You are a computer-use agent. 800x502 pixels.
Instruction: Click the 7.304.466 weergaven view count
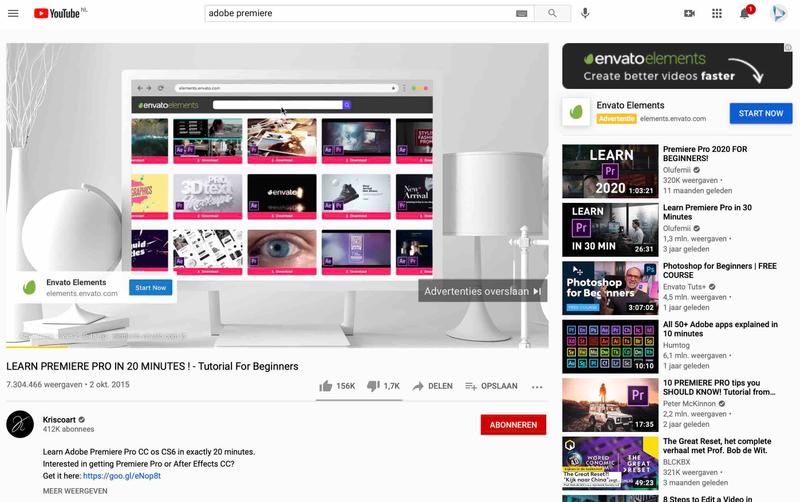44,385
